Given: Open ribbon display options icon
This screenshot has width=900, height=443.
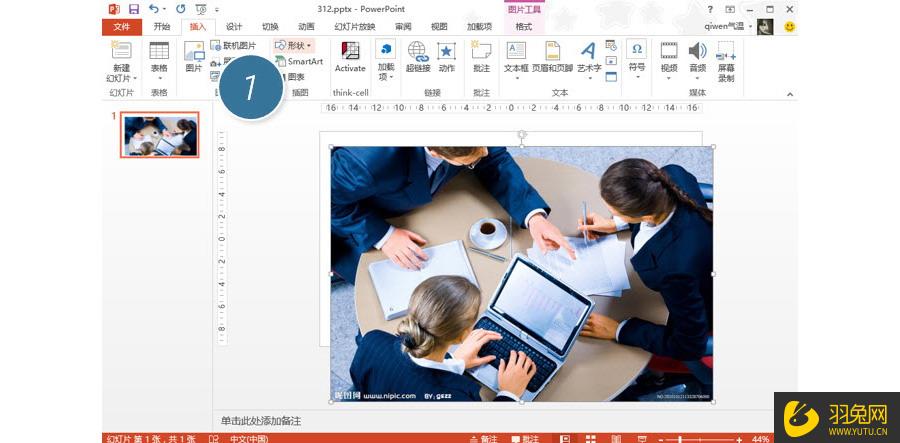Looking at the screenshot, I should tap(730, 9).
